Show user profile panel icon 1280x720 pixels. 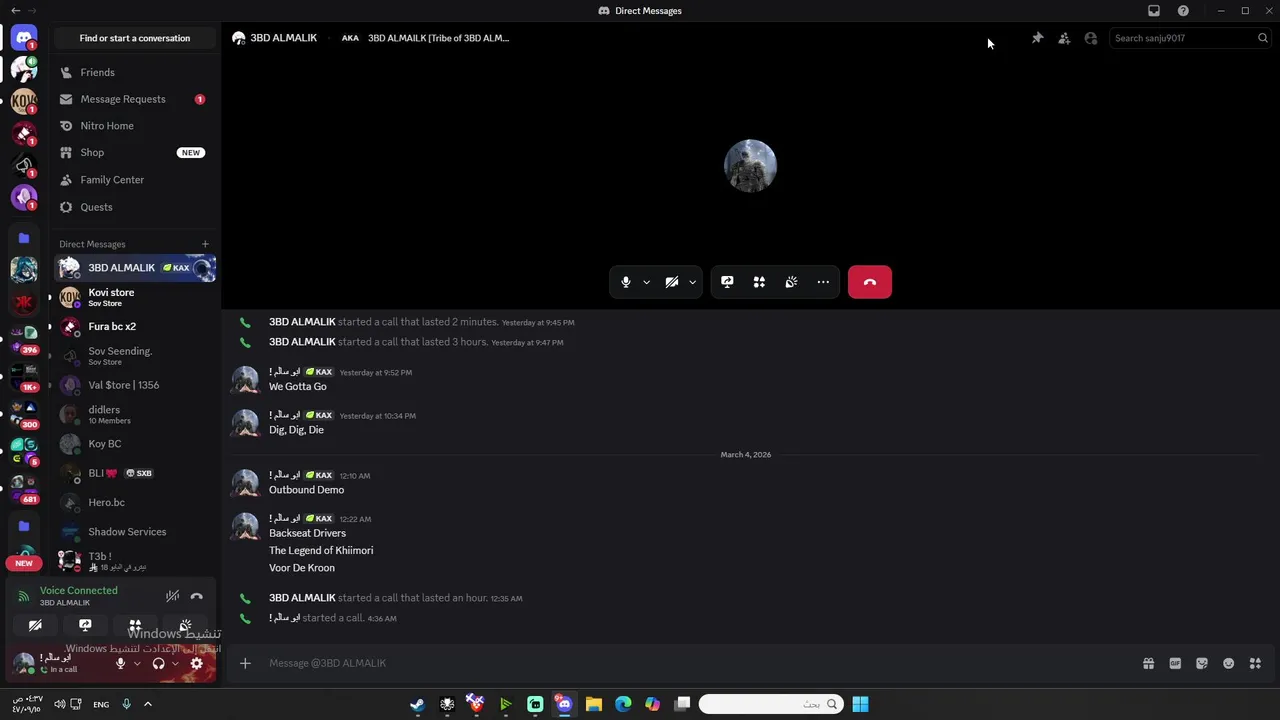pyautogui.click(x=1091, y=38)
